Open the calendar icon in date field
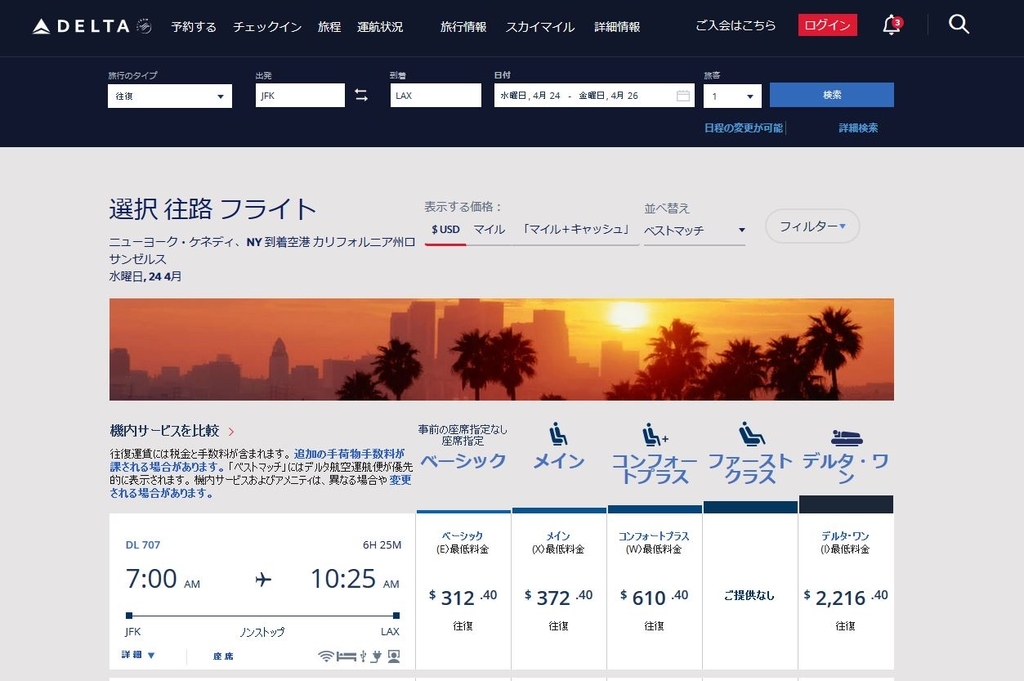The width and height of the screenshot is (1024, 681). 683,96
